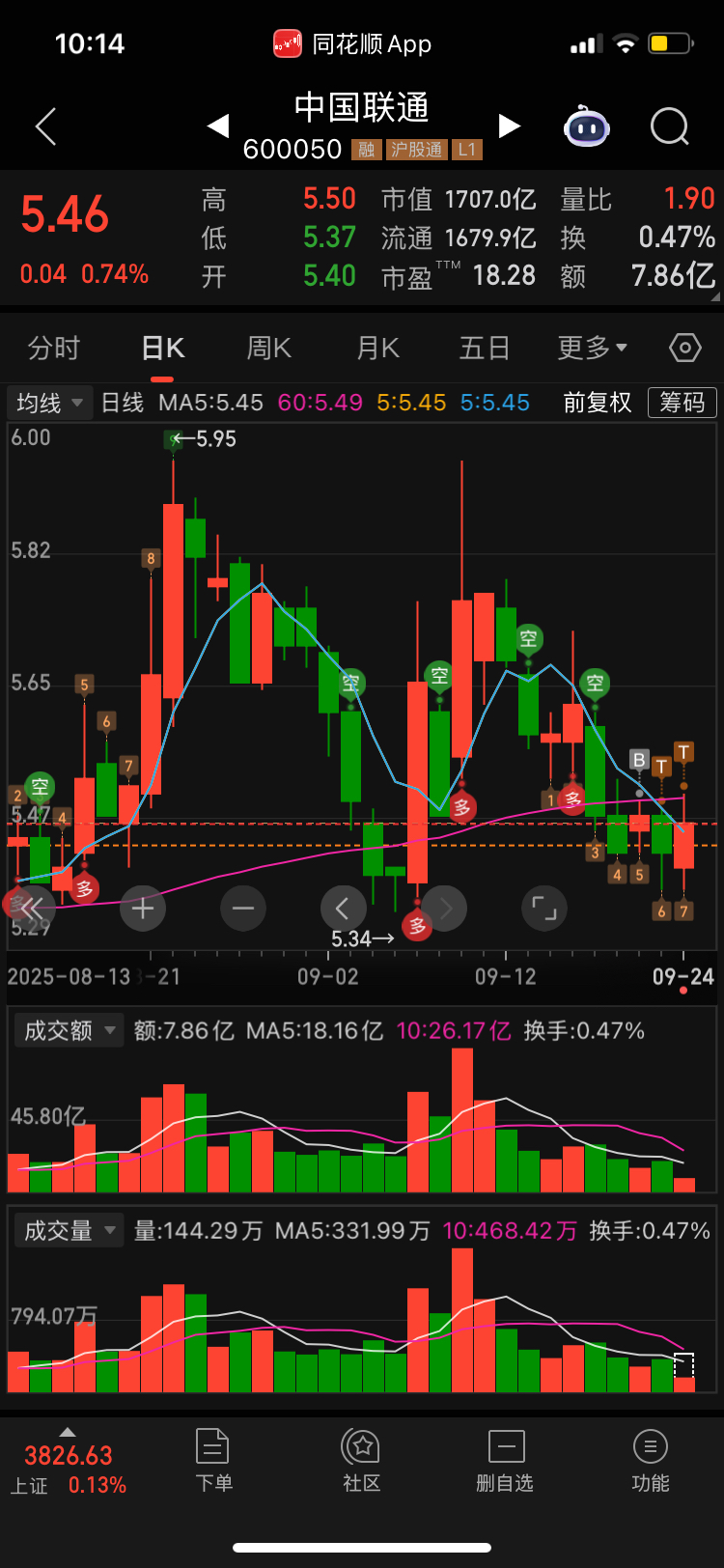This screenshot has height=1568, width=724.
Task: Tap the 5.95 high price label
Action: (216, 439)
